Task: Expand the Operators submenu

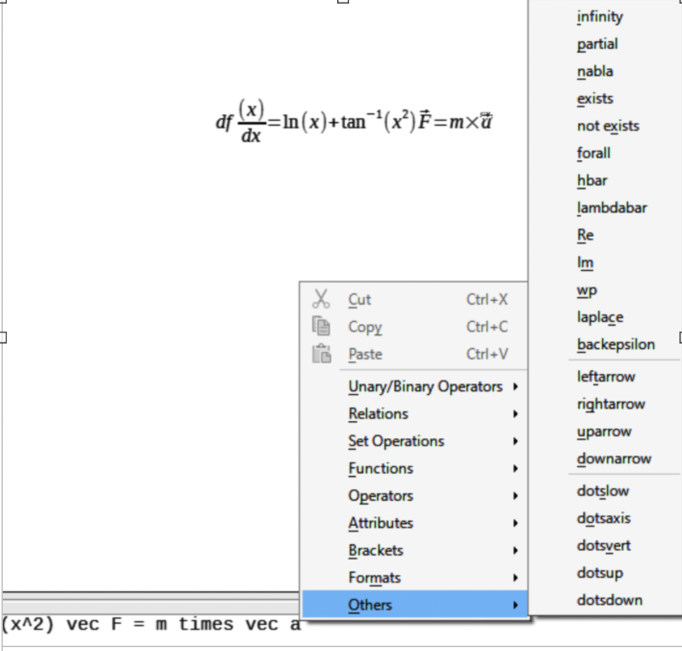Action: (x=415, y=496)
